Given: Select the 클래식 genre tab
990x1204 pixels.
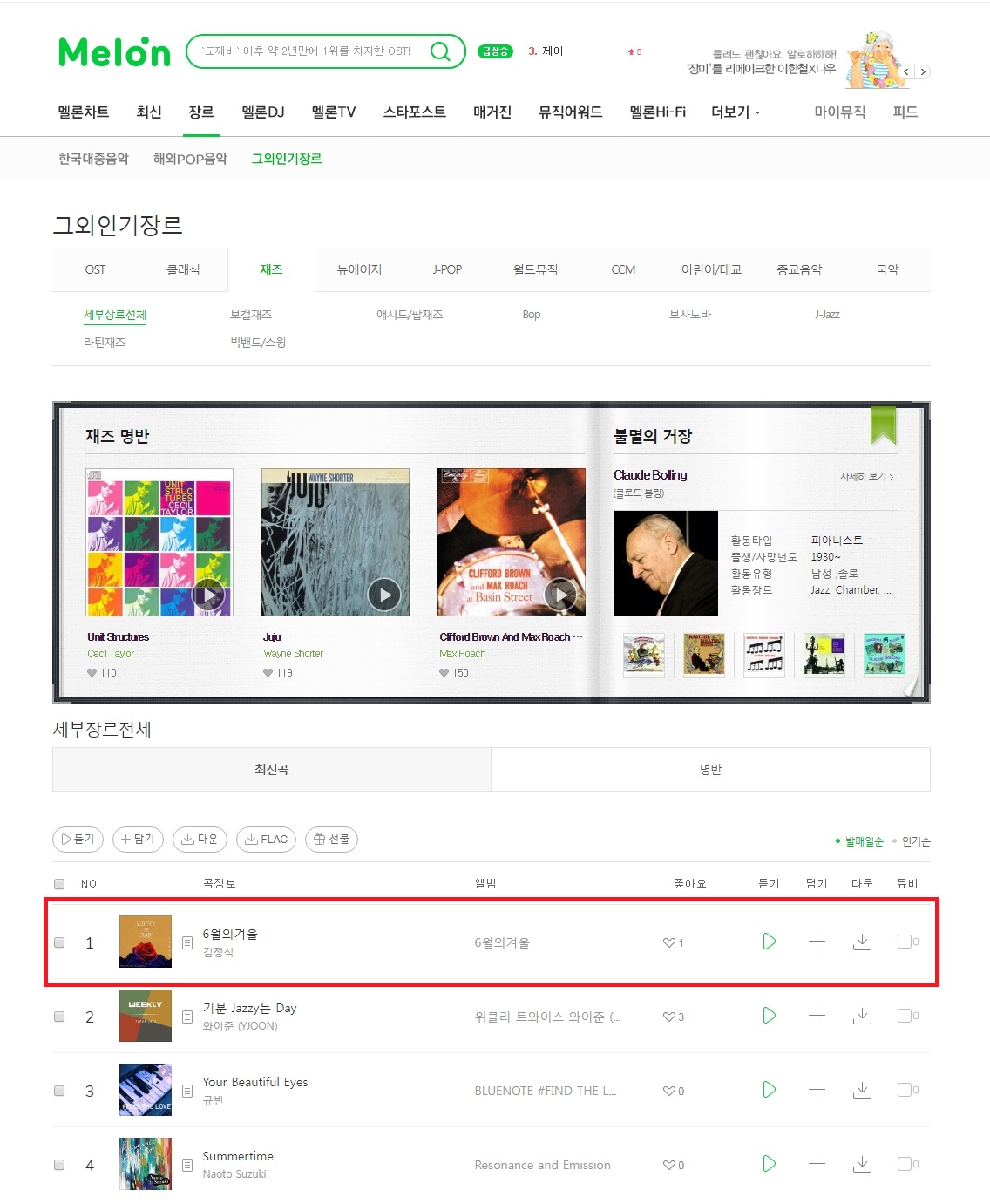Looking at the screenshot, I should pyautogui.click(x=184, y=270).
